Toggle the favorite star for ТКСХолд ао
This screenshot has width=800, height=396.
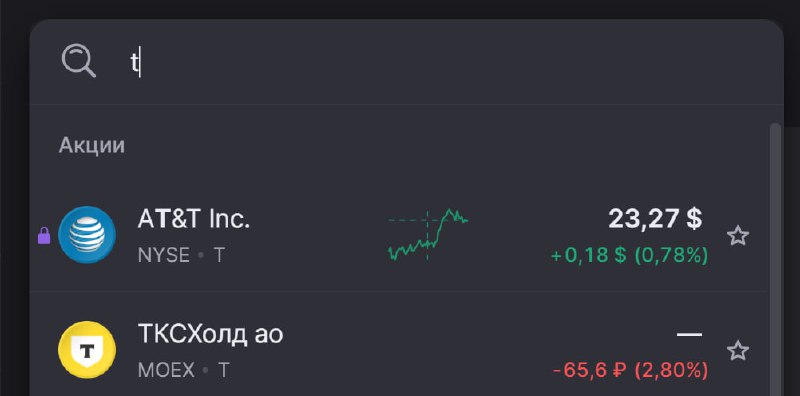pyautogui.click(x=738, y=351)
